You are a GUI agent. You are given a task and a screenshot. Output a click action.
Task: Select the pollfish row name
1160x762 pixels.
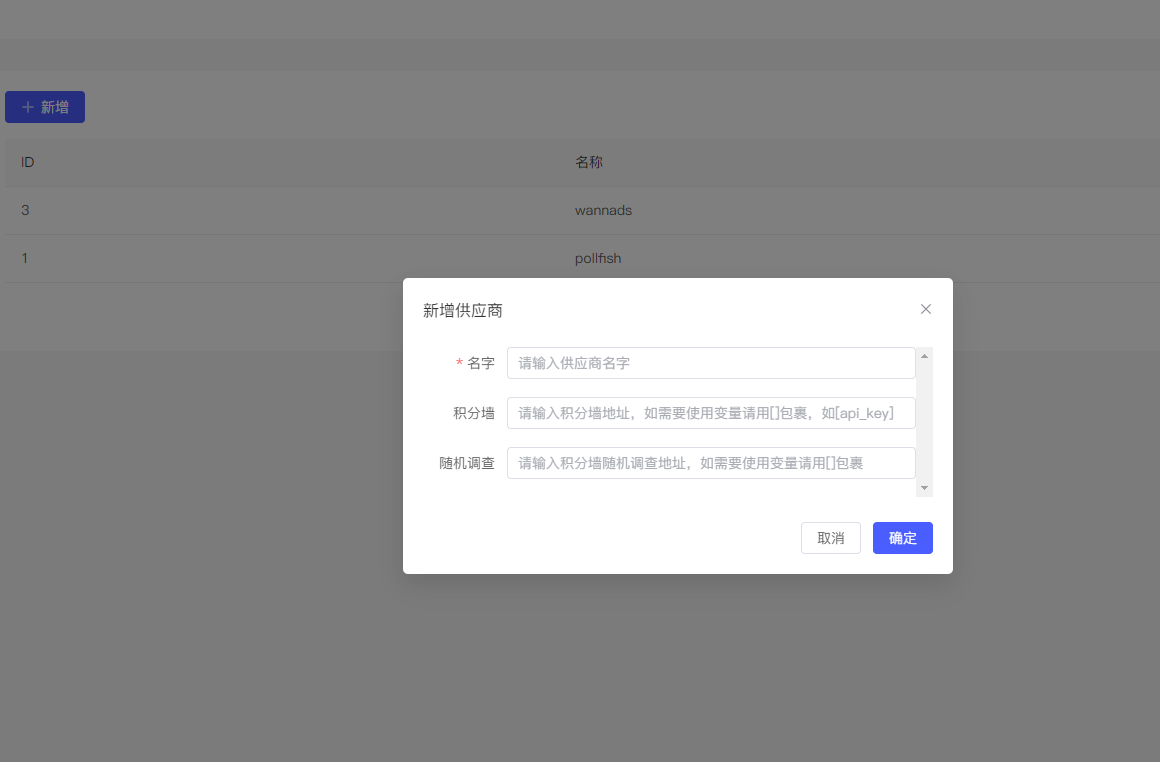(598, 258)
